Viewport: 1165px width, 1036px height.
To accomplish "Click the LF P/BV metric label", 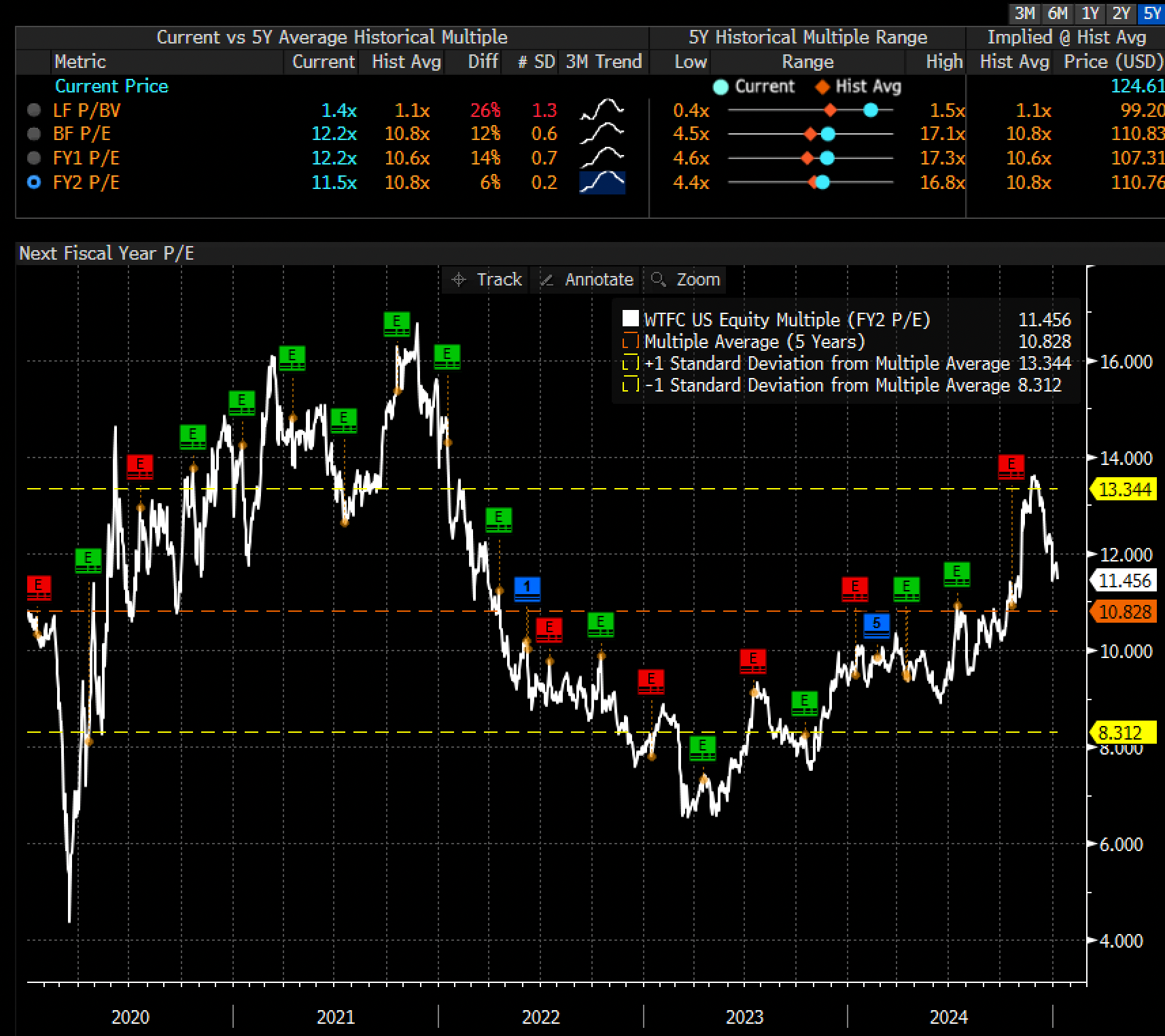I will tap(86, 110).
